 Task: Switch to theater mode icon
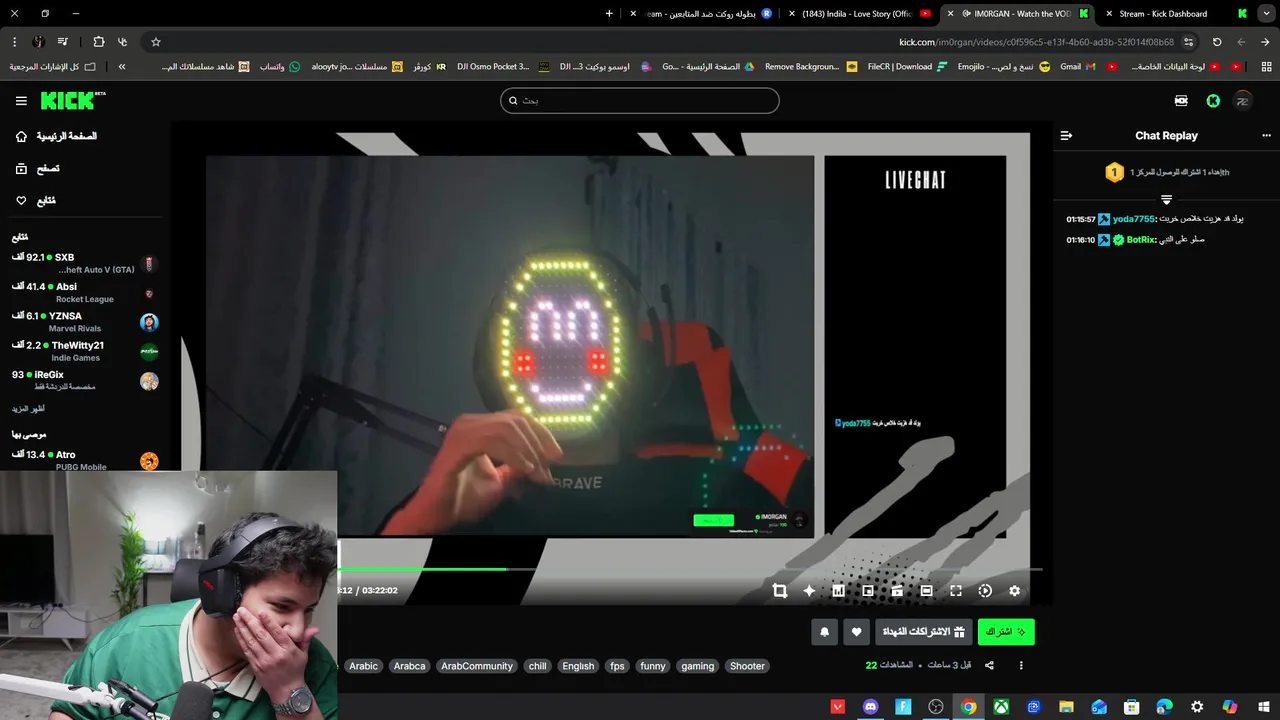tap(926, 591)
